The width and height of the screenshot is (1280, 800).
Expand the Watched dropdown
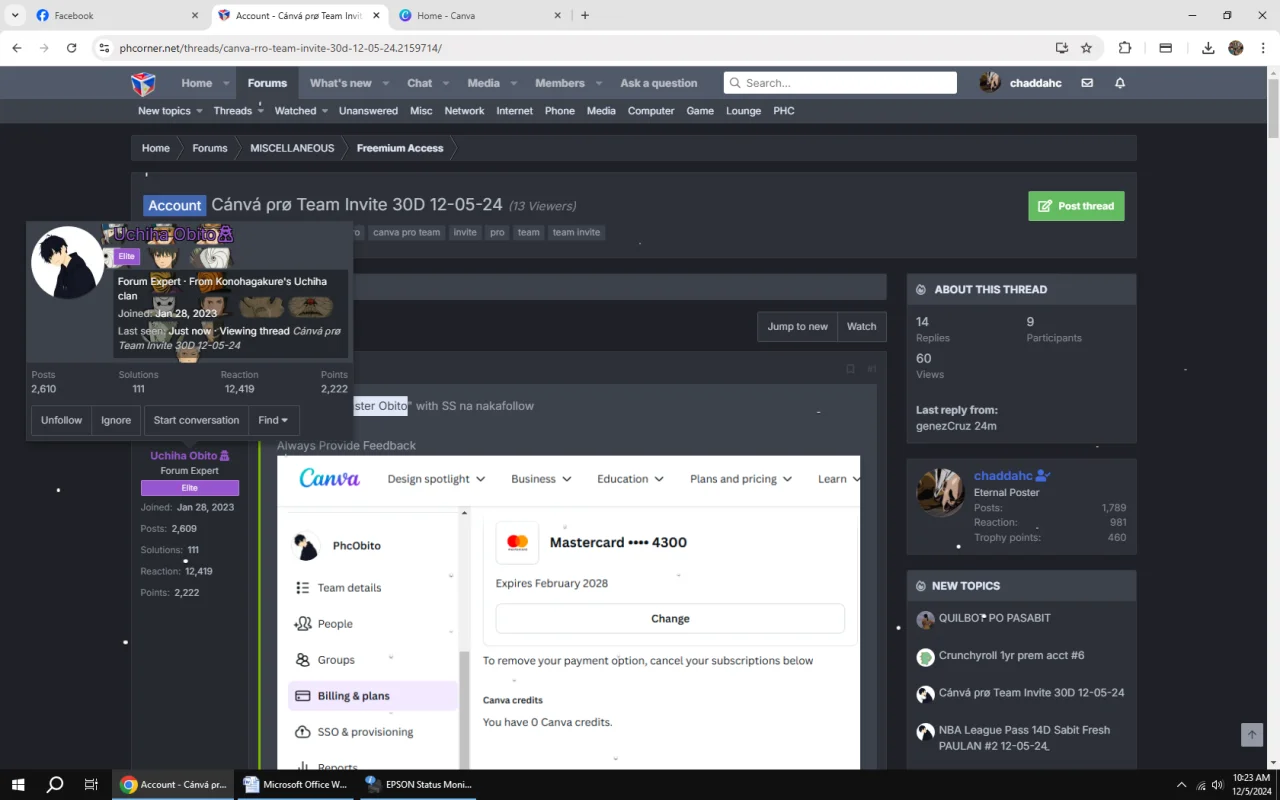point(324,111)
